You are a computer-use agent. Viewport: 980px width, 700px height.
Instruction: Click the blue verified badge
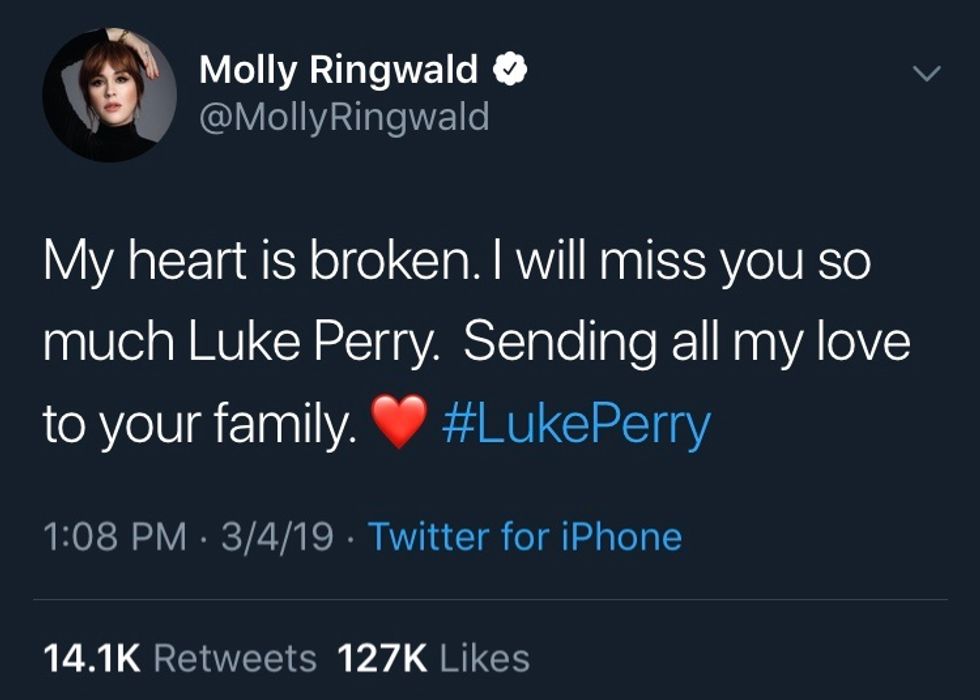coord(512,70)
